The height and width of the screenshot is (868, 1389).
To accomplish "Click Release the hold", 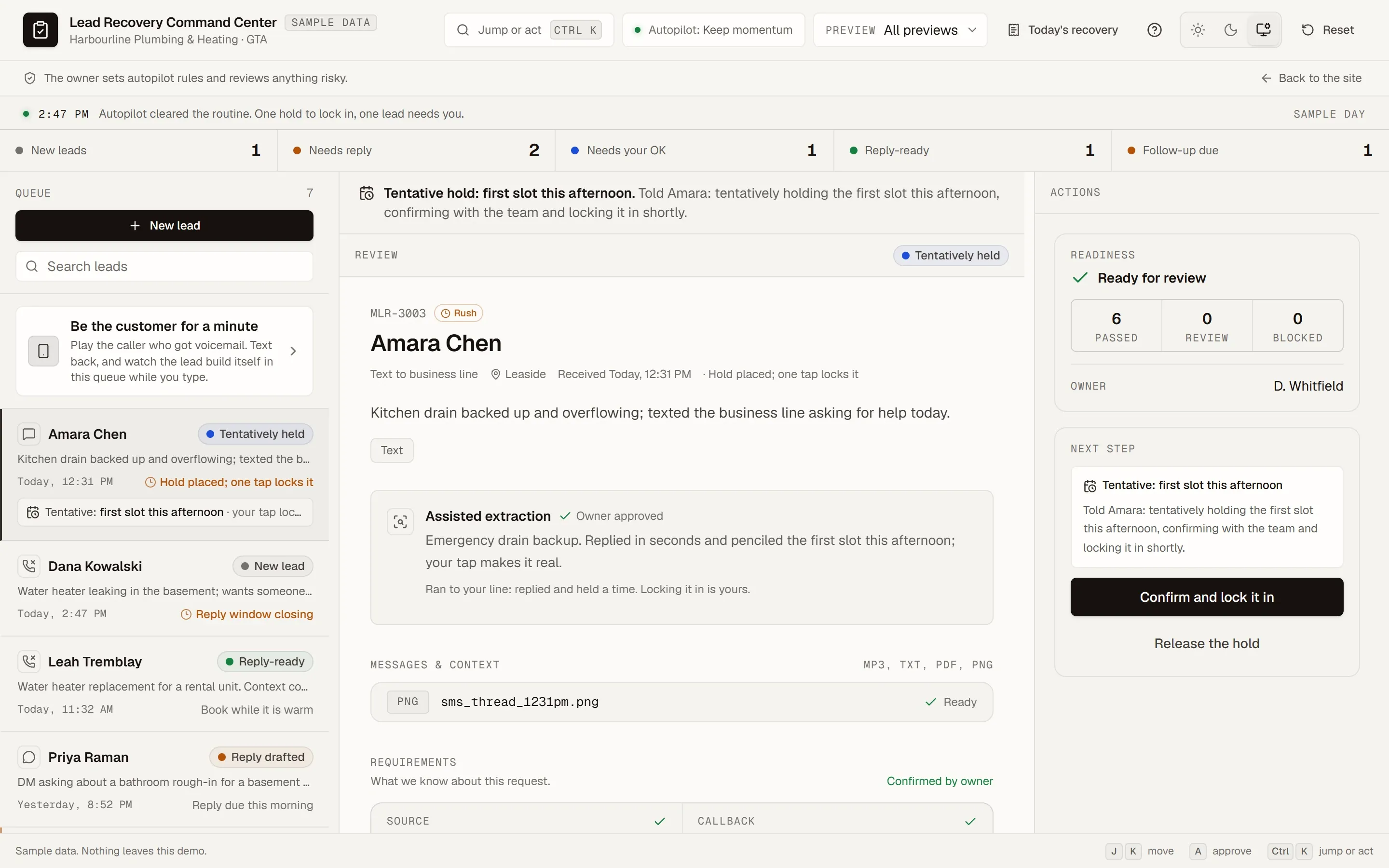I will [1207, 644].
